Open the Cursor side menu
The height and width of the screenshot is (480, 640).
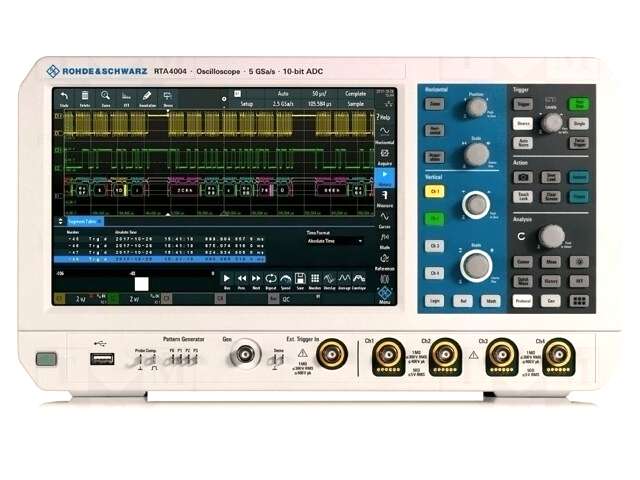pos(384,220)
